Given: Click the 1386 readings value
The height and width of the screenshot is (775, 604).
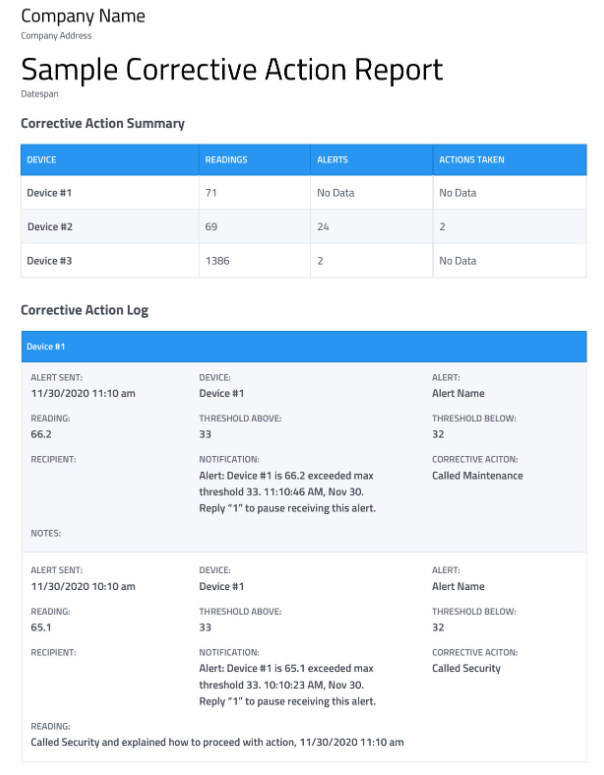Looking at the screenshot, I should point(217,261).
